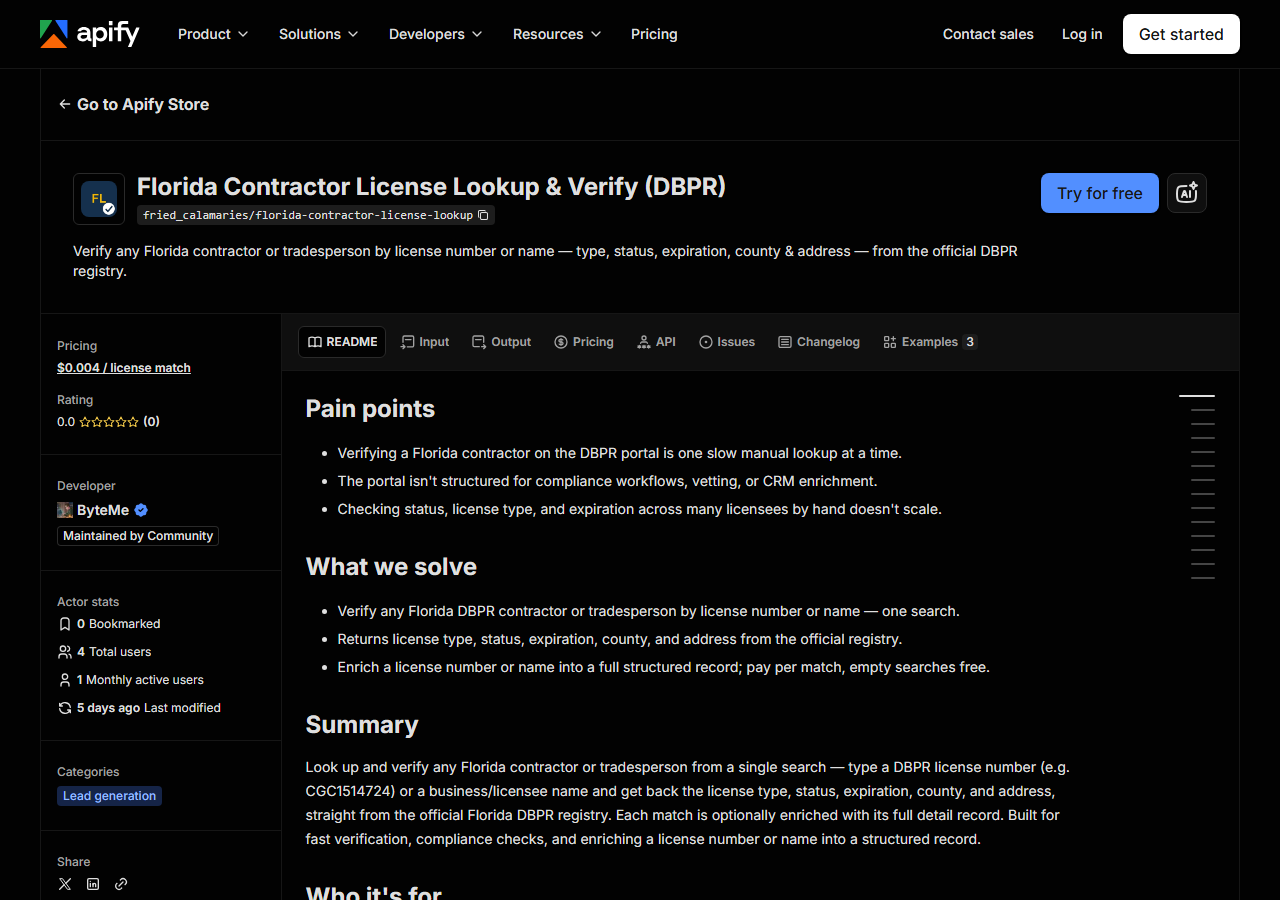Image resolution: width=1280 pixels, height=900 pixels.
Task: Click the Total users icon
Action: (x=65, y=652)
